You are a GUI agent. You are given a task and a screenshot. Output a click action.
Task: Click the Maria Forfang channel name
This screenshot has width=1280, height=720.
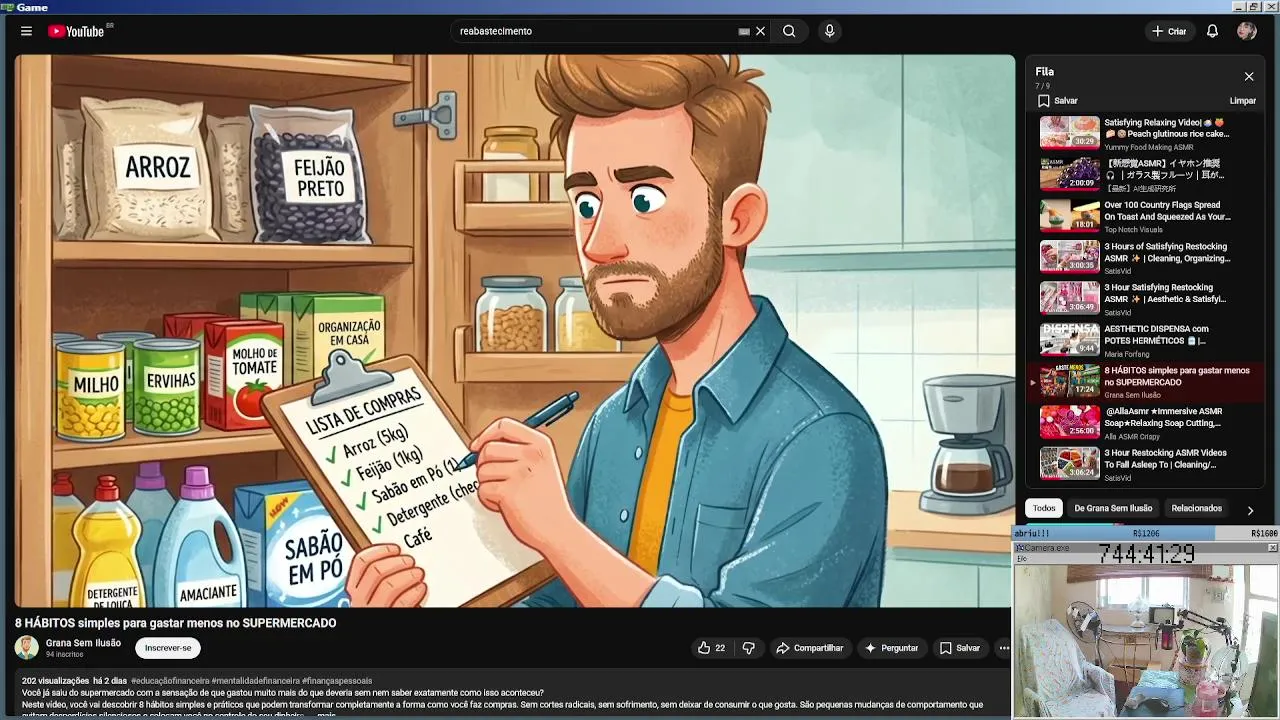click(x=1126, y=354)
